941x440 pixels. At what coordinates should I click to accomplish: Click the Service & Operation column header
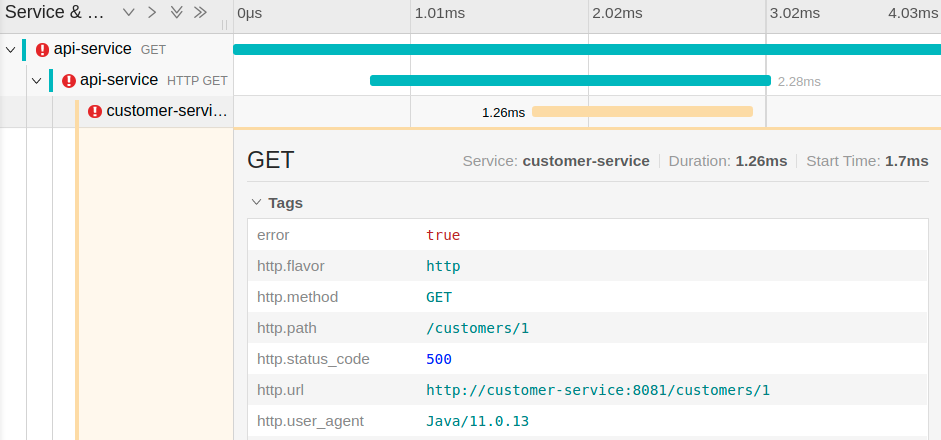(x=55, y=13)
